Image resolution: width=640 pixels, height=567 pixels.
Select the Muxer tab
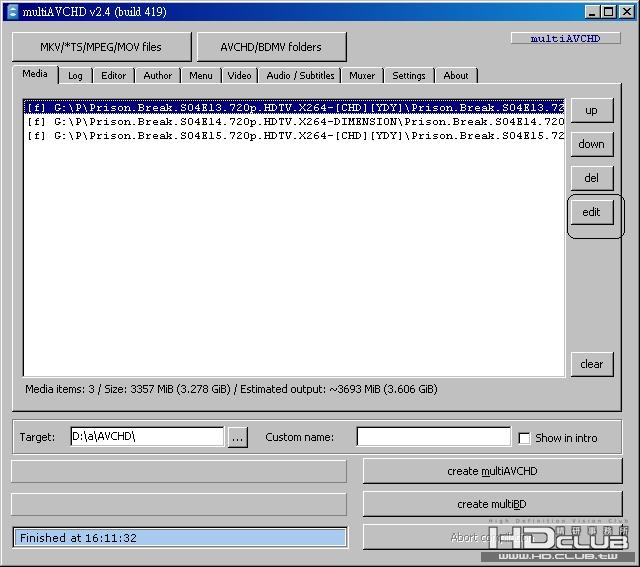(362, 76)
